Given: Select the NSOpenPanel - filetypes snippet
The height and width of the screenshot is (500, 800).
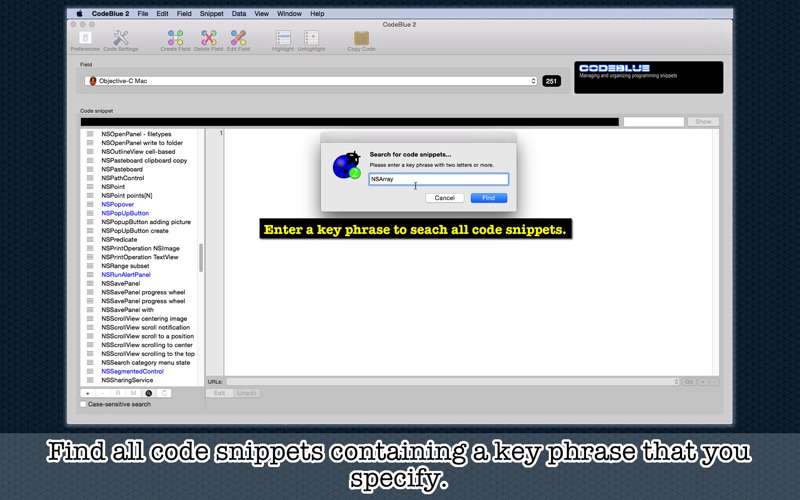Looking at the screenshot, I should pos(136,134).
